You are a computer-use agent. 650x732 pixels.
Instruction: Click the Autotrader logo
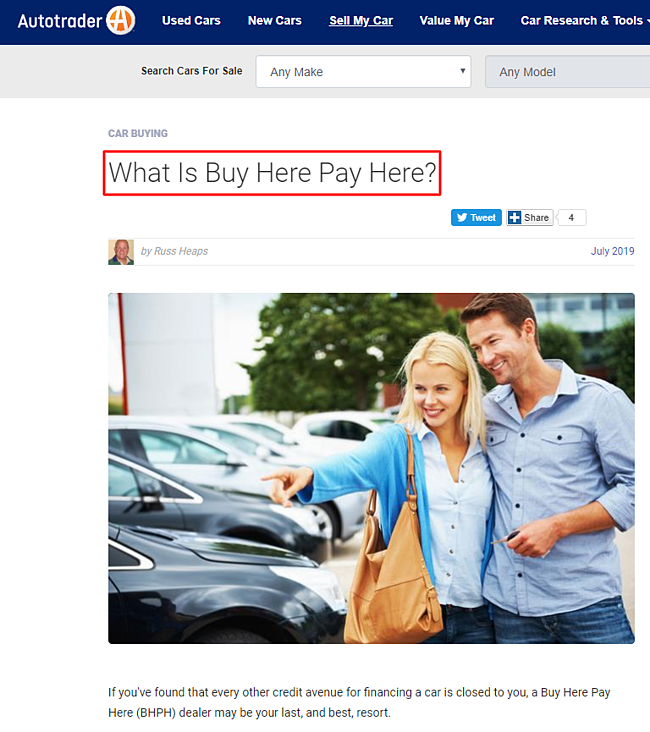tap(76, 21)
